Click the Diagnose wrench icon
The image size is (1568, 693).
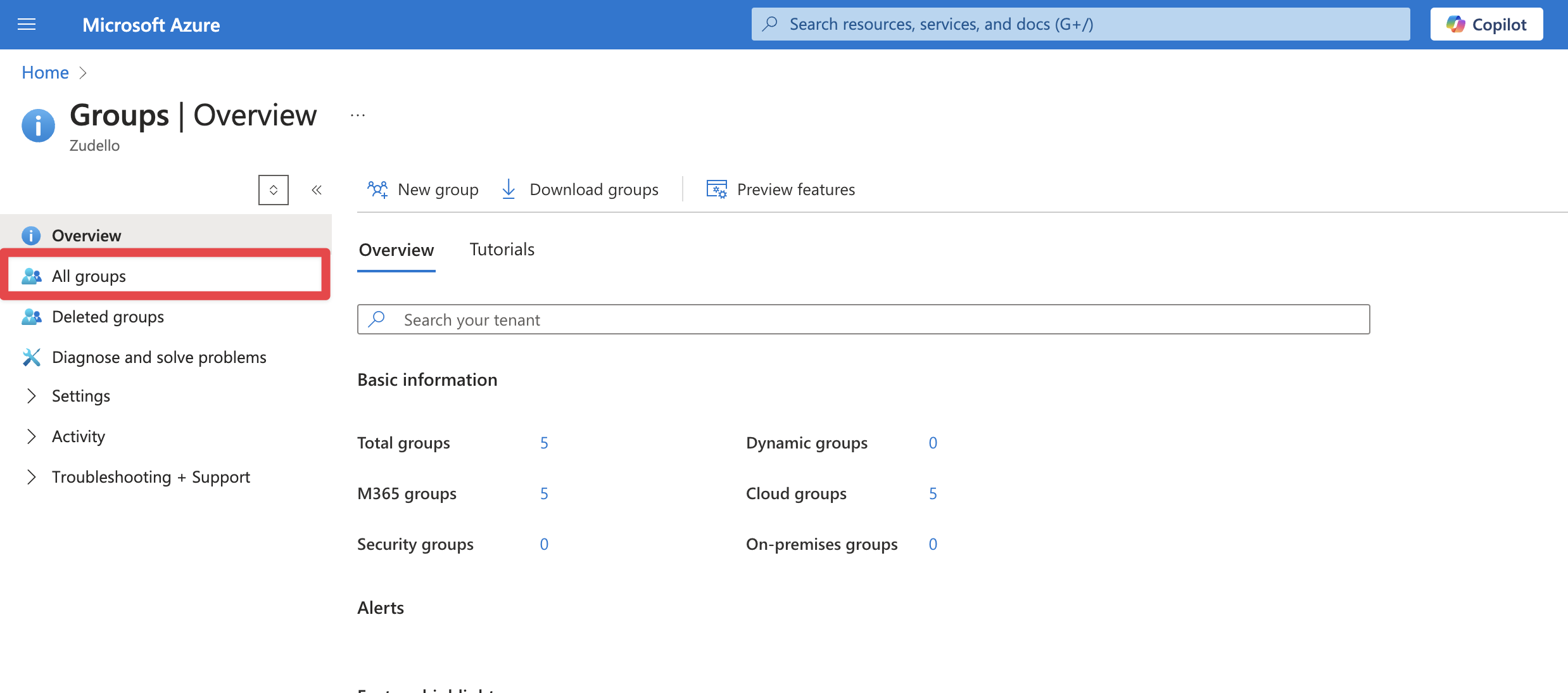[x=32, y=357]
